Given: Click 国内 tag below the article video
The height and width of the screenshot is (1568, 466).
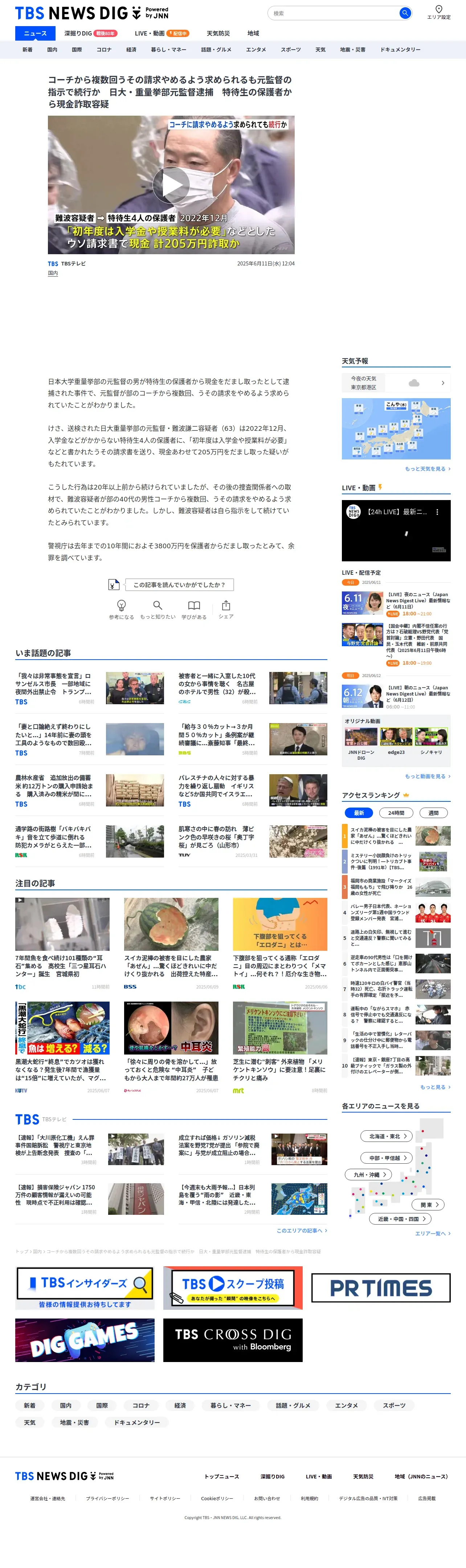Looking at the screenshot, I should (x=53, y=273).
